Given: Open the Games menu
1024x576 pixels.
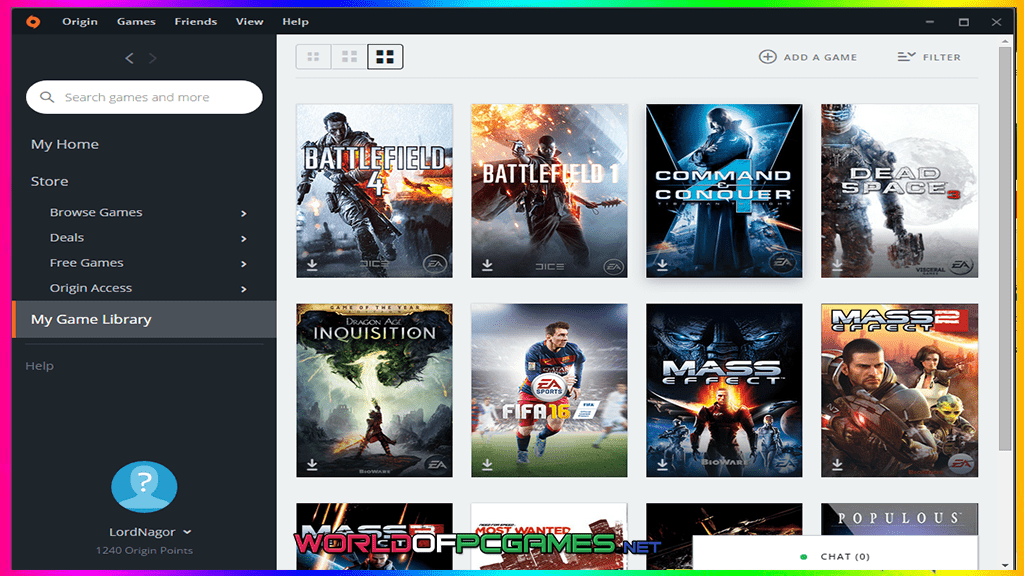Looking at the screenshot, I should [x=136, y=22].
